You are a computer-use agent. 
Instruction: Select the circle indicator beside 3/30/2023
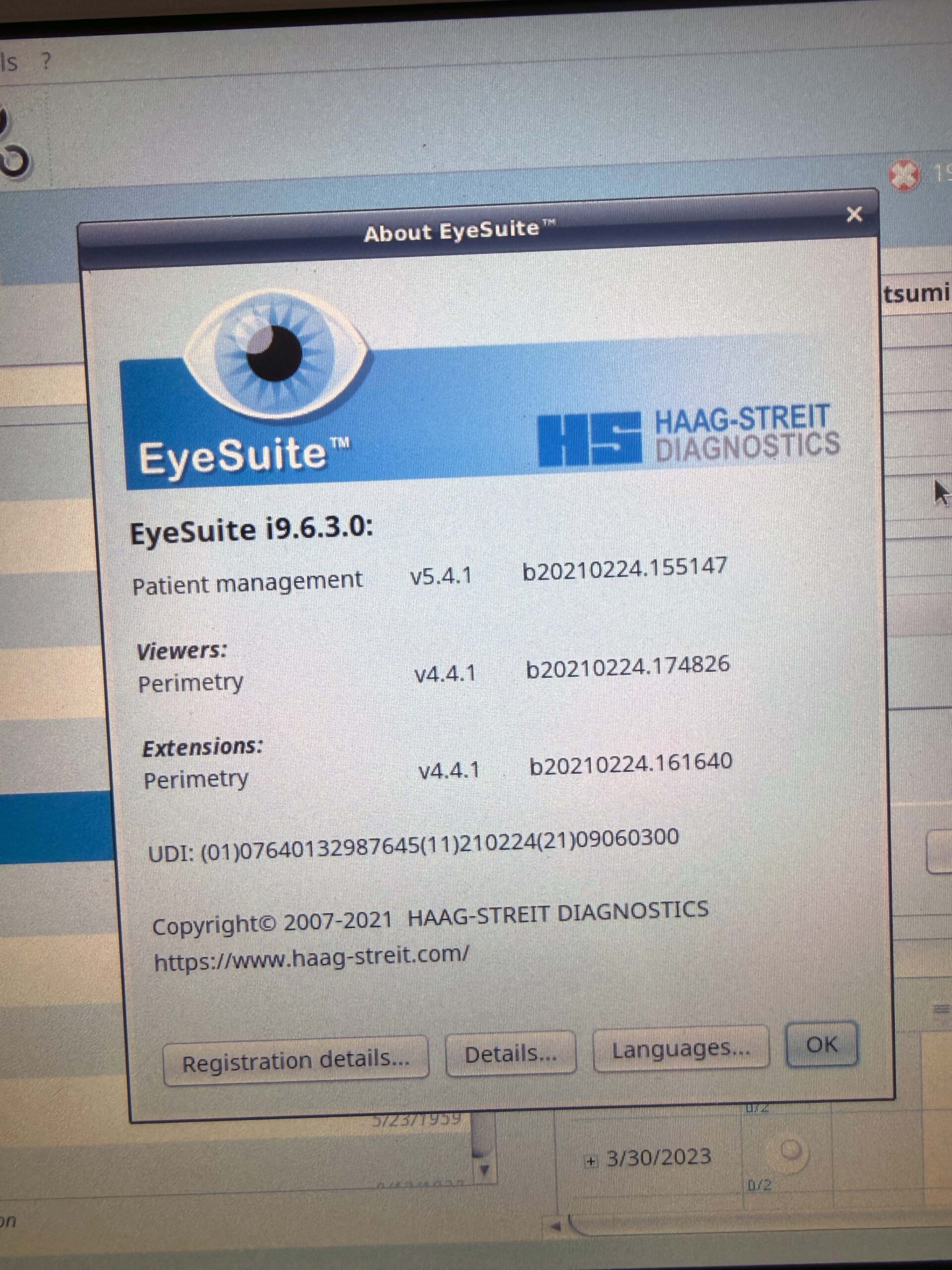(791, 1149)
